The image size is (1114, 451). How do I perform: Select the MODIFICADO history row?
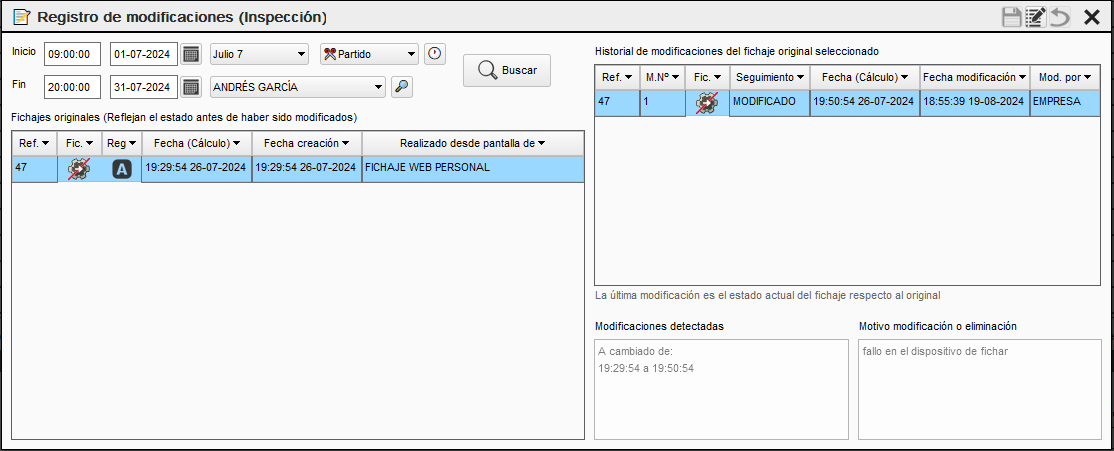[768, 102]
